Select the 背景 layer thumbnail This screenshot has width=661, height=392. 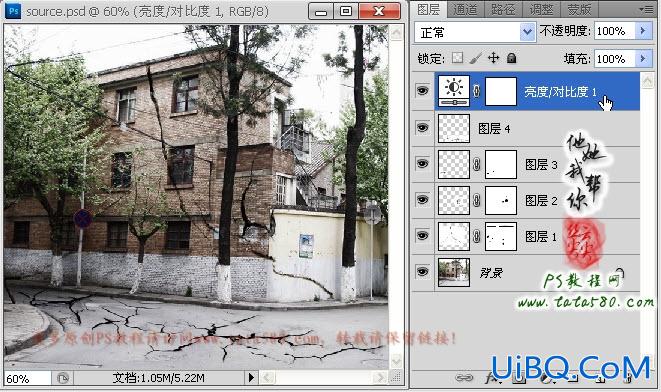454,273
